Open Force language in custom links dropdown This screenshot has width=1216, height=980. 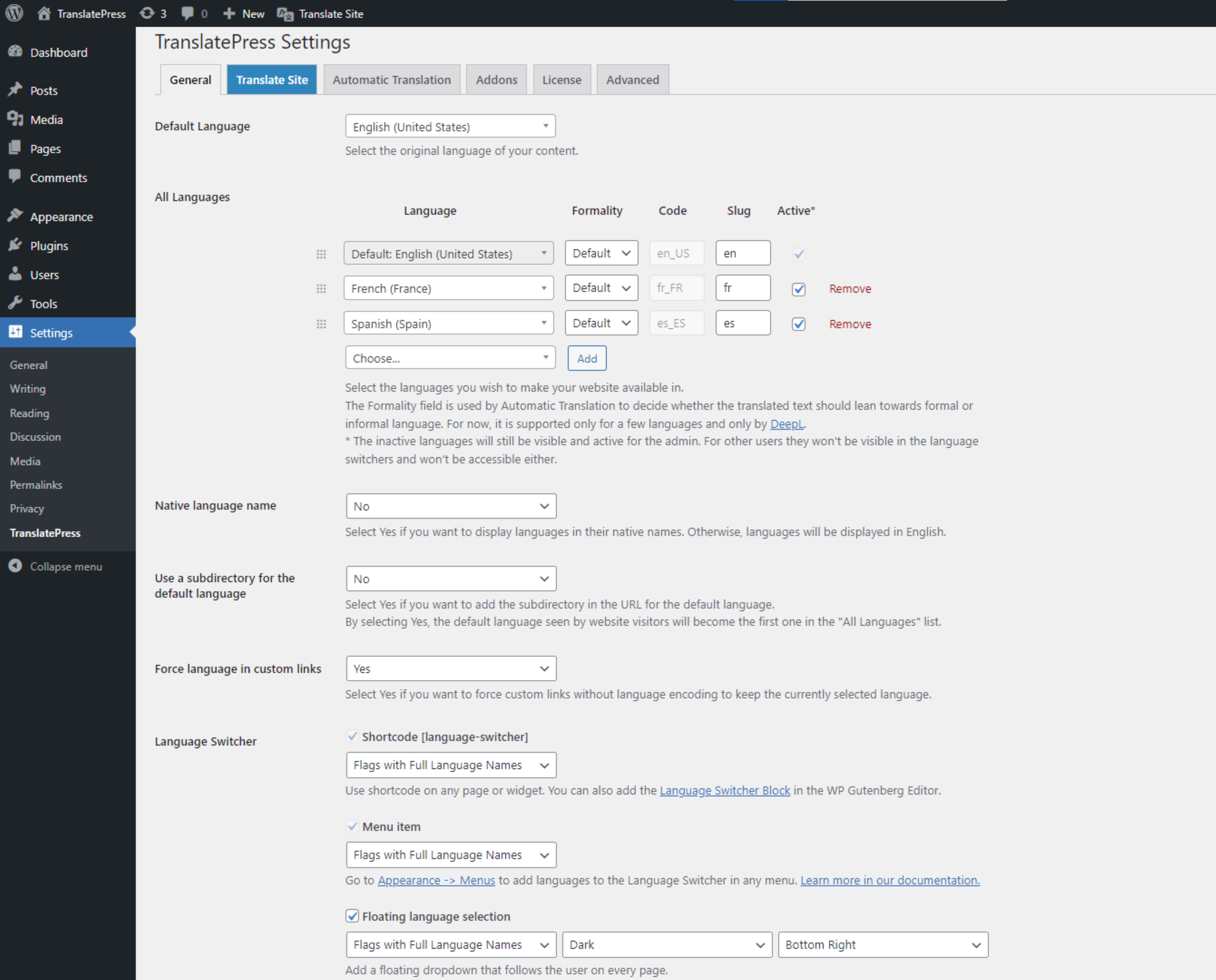tap(451, 668)
